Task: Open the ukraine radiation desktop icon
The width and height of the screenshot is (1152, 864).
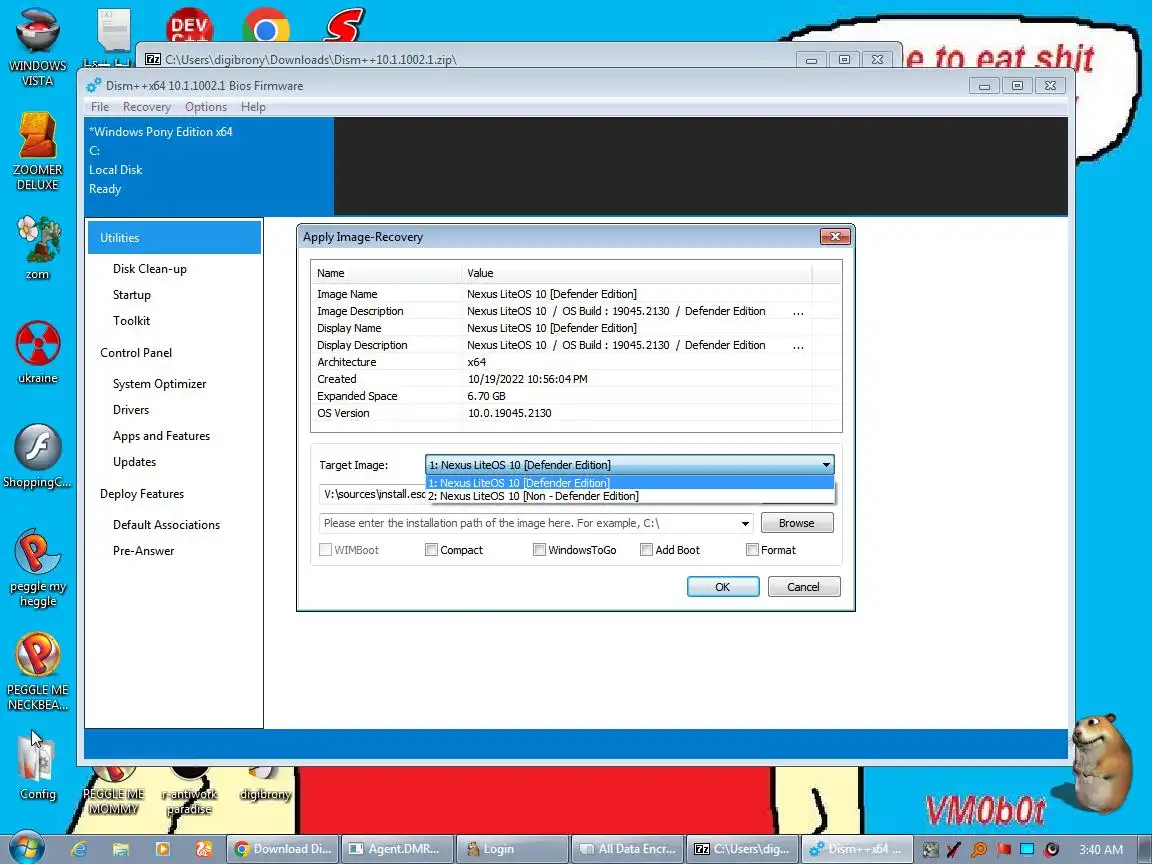Action: [37, 352]
